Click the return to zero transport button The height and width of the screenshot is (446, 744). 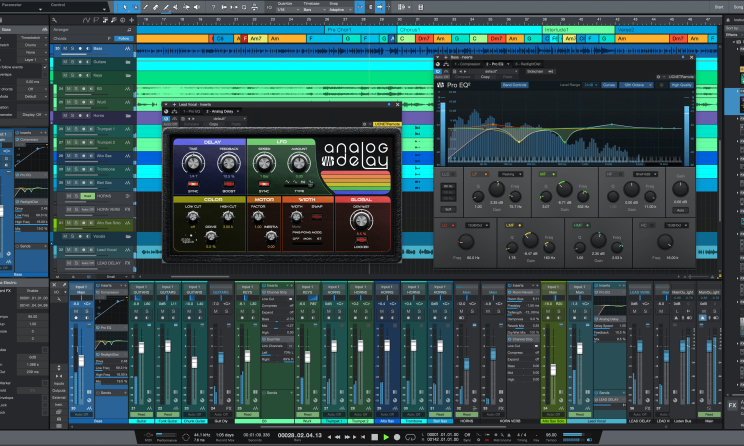tap(363, 437)
